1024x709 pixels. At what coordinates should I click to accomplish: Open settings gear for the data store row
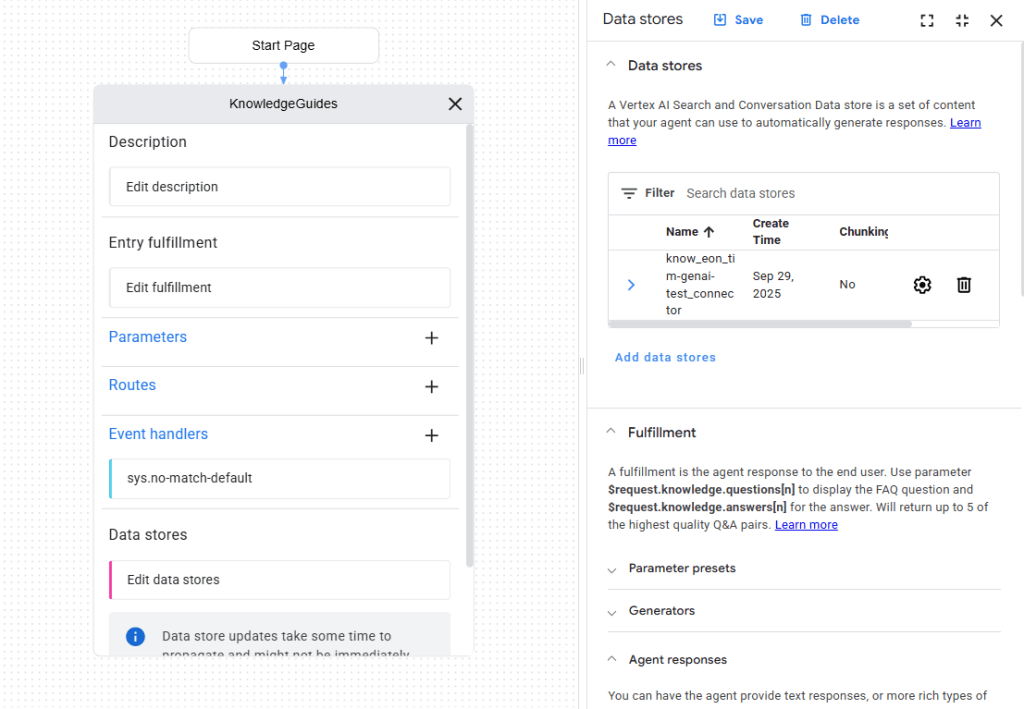click(x=922, y=285)
